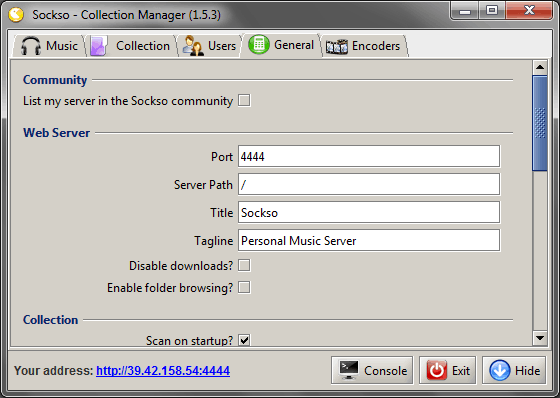Click the monitor icon on Console button
The width and height of the screenshot is (560, 398).
(349, 370)
